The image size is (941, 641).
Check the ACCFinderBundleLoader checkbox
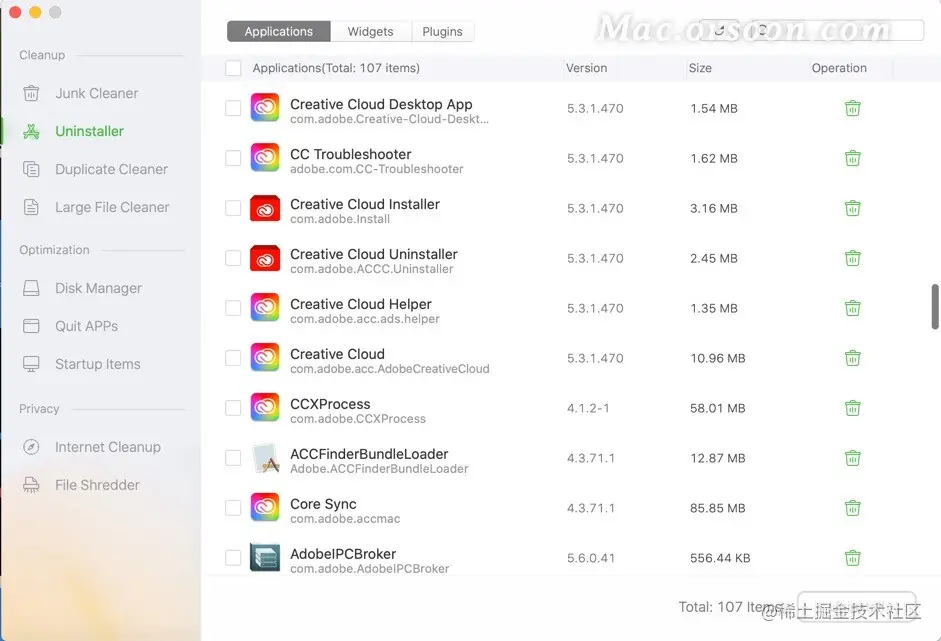coord(233,458)
